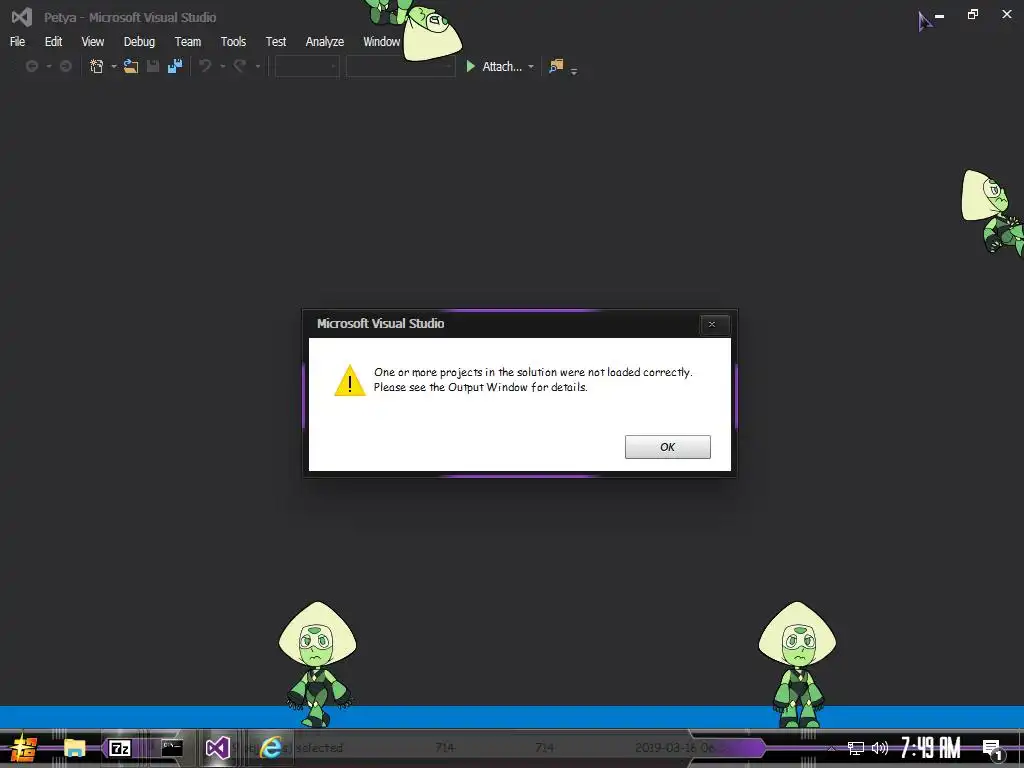Click the volume speaker icon in tray

tap(880, 748)
